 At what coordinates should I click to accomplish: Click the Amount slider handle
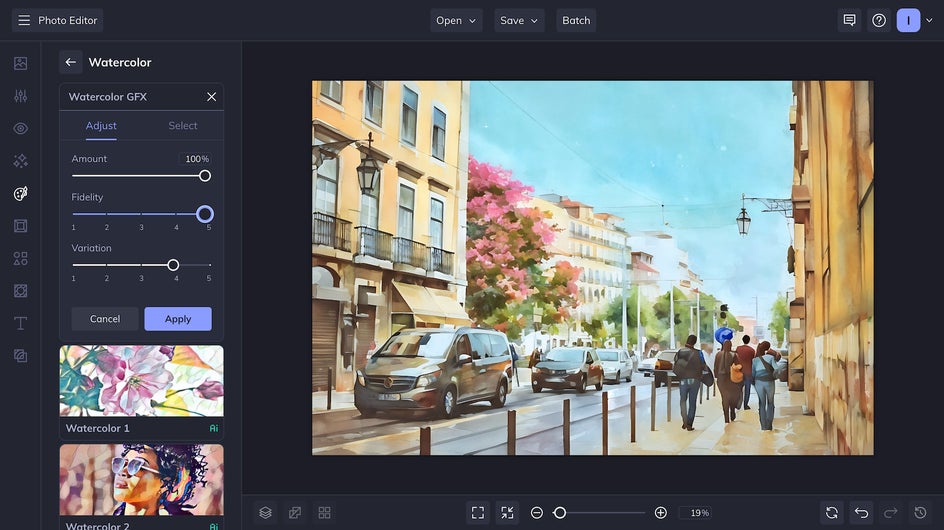[205, 176]
